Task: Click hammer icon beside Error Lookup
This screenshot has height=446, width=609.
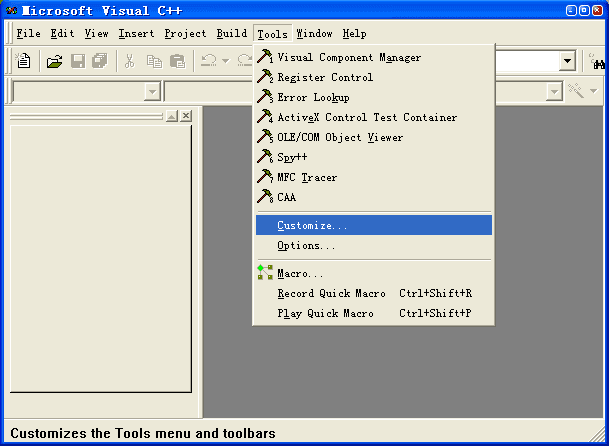Action: [265, 97]
